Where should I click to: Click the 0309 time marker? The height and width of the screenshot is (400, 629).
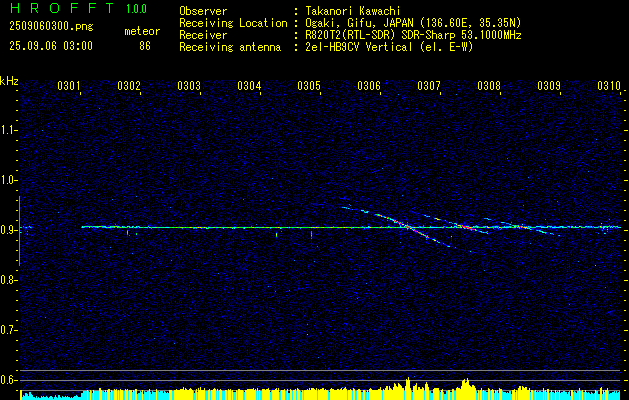549,85
